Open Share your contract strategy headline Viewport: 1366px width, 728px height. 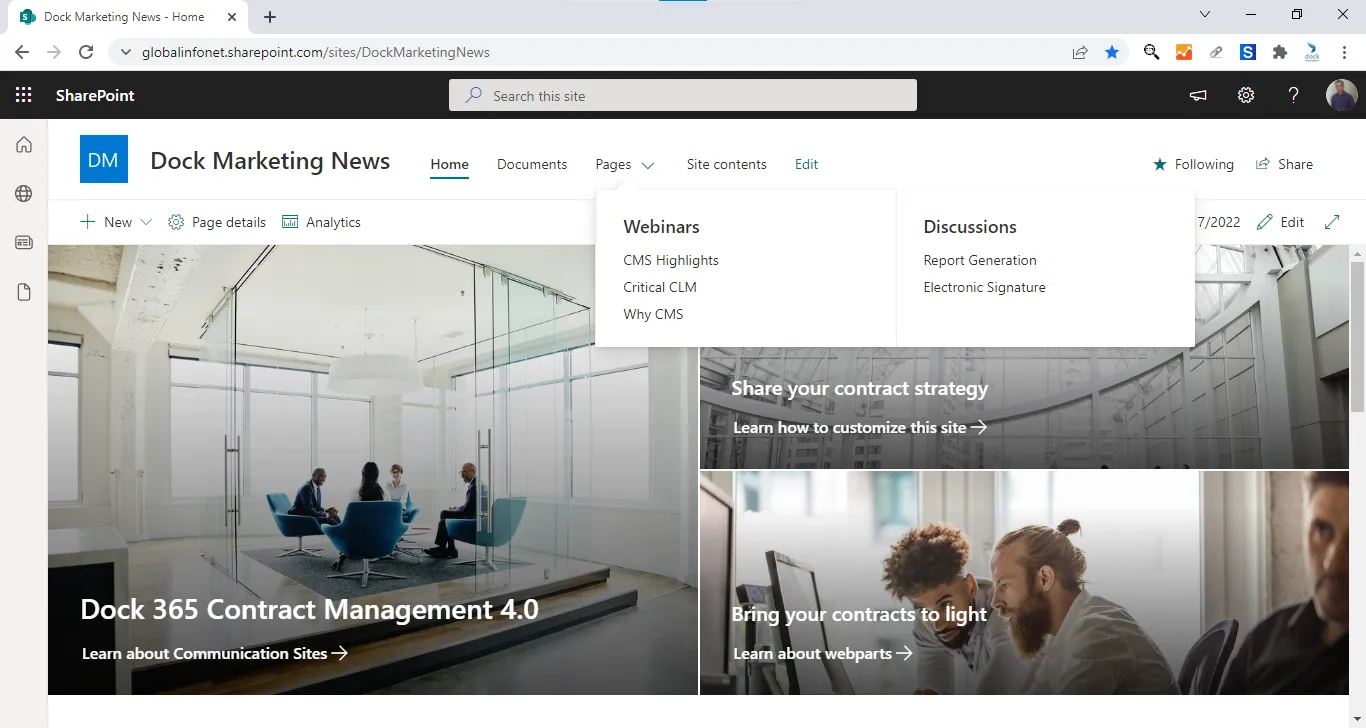click(x=860, y=389)
